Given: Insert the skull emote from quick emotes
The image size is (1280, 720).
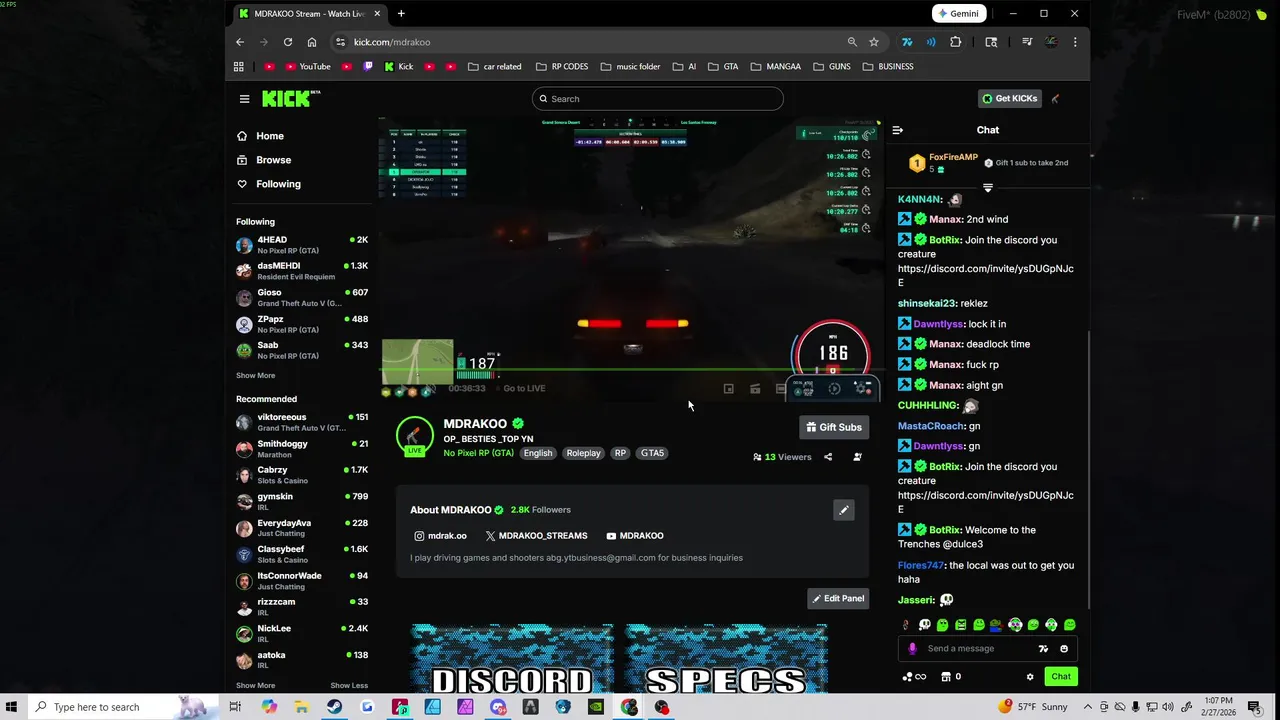Looking at the screenshot, I should tap(925, 625).
